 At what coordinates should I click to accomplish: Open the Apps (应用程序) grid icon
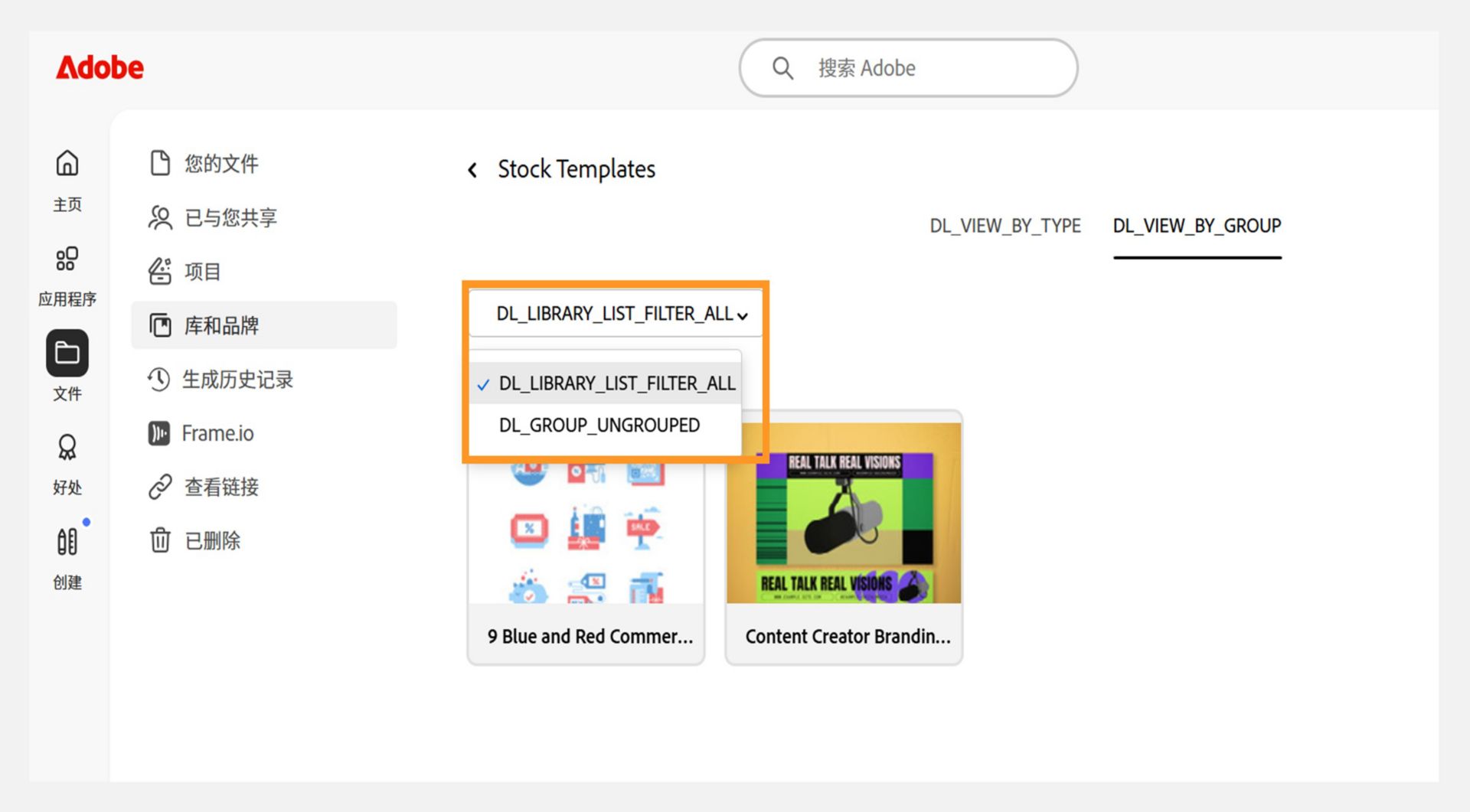click(x=67, y=259)
